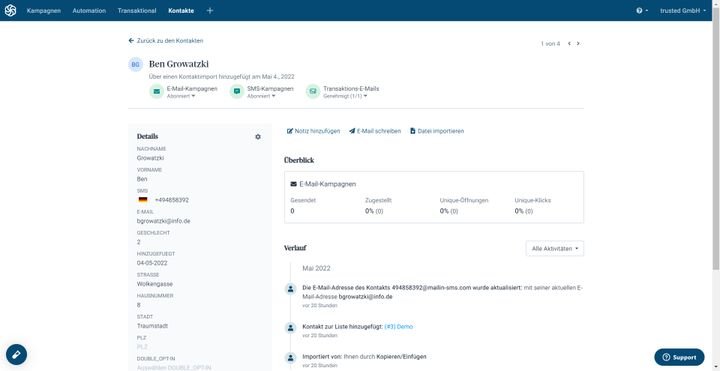Click Stadt value 'Traumstadt'
The height and width of the screenshot is (371, 720).
[x=152, y=326]
